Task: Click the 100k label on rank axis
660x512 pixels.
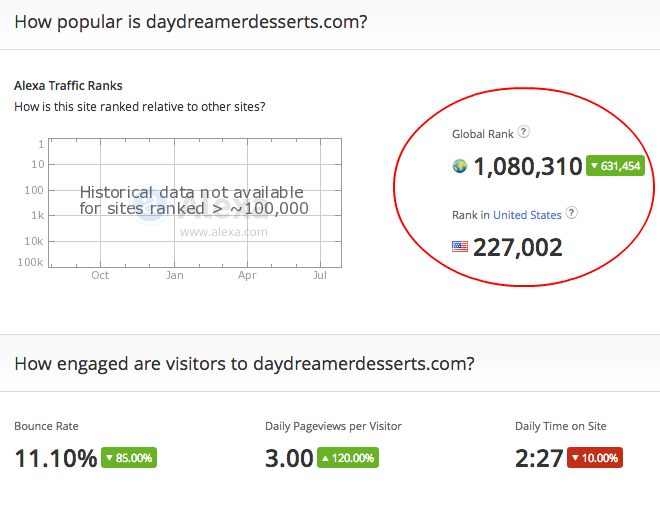Action: point(30,262)
